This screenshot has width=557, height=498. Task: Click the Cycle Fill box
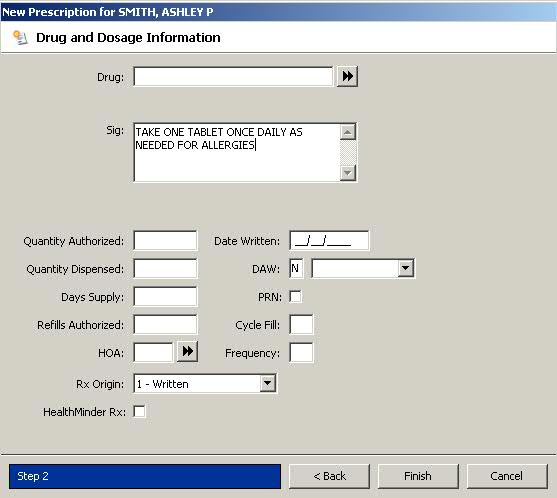(301, 325)
